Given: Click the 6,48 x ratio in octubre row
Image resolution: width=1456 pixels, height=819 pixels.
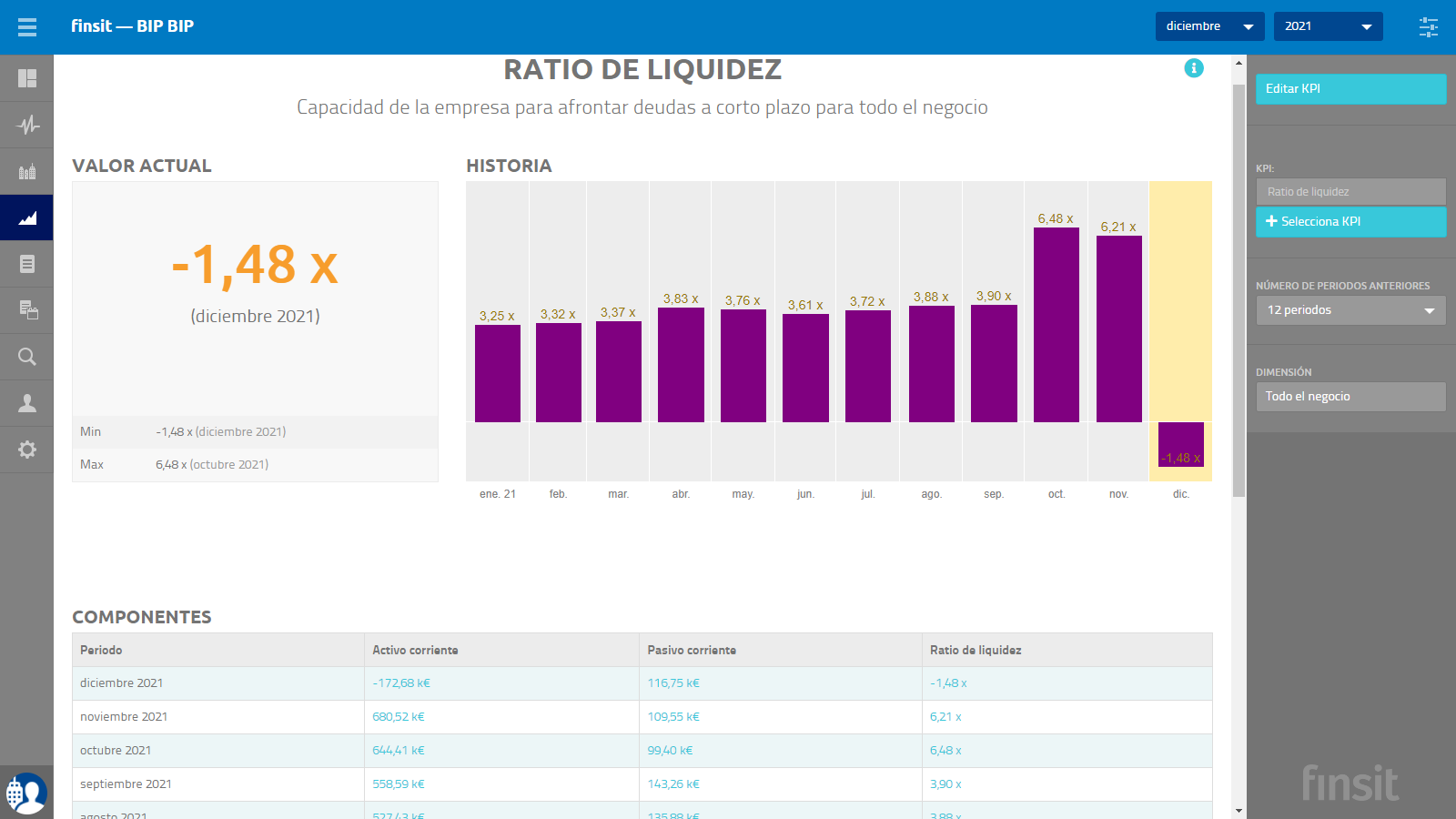Looking at the screenshot, I should (945, 751).
